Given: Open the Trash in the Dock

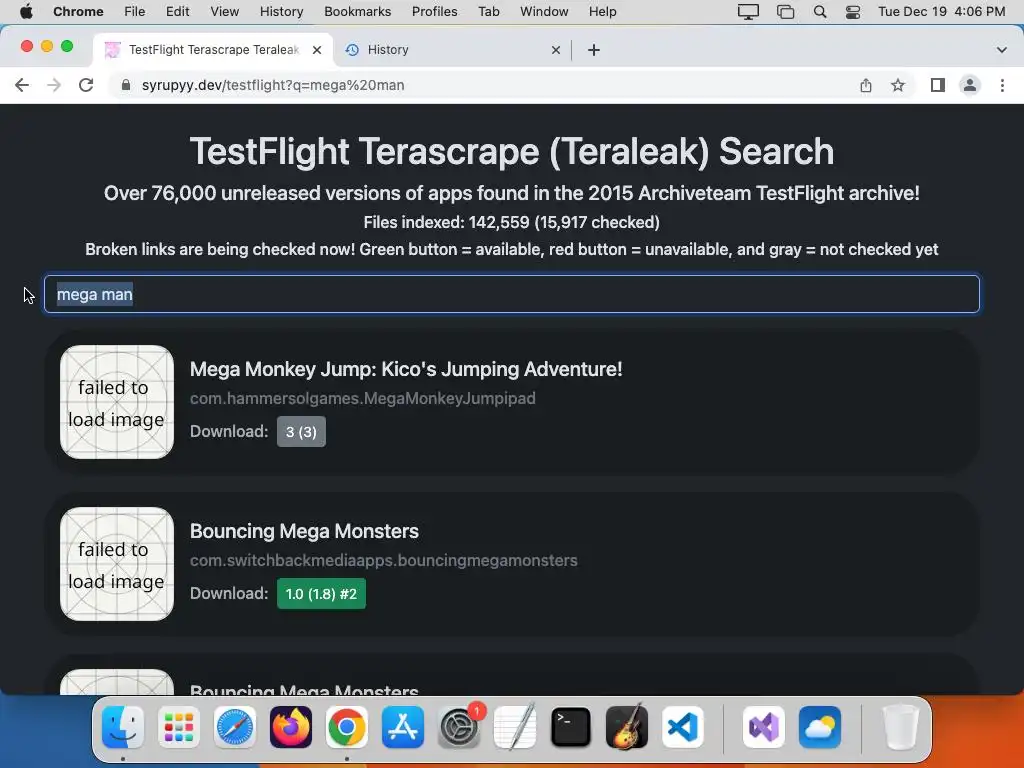Looking at the screenshot, I should 901,727.
